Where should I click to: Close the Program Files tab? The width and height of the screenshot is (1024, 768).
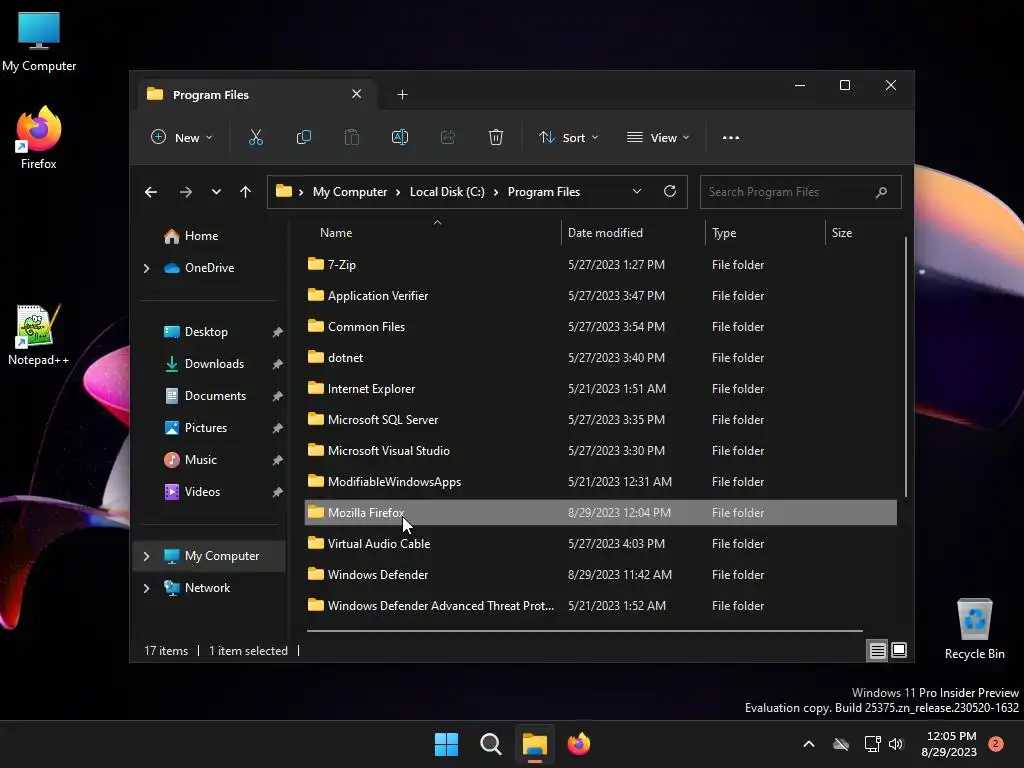[x=357, y=94]
